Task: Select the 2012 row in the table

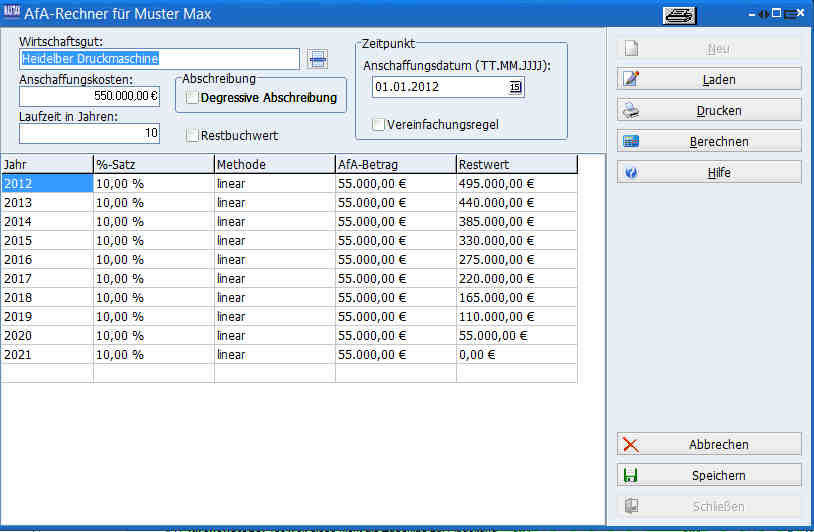Action: click(x=46, y=183)
